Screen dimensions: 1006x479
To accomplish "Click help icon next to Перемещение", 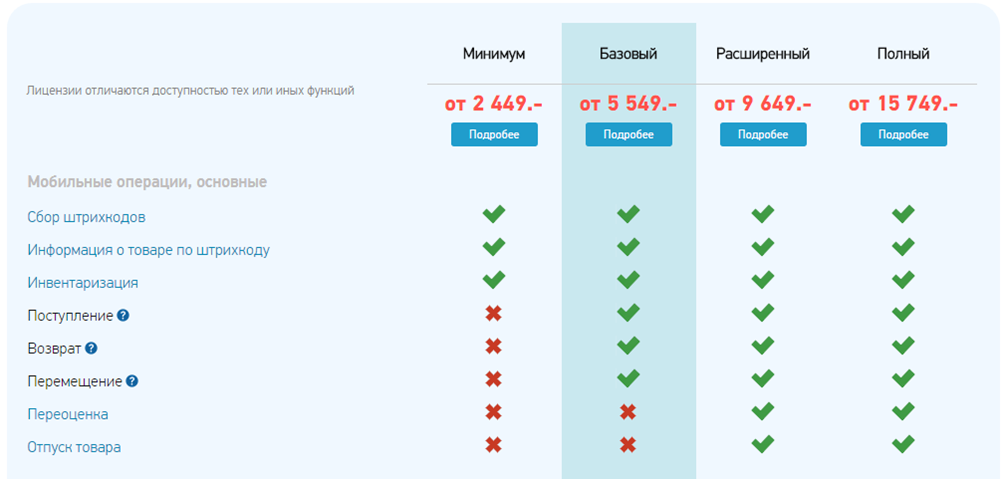I will point(132,382).
